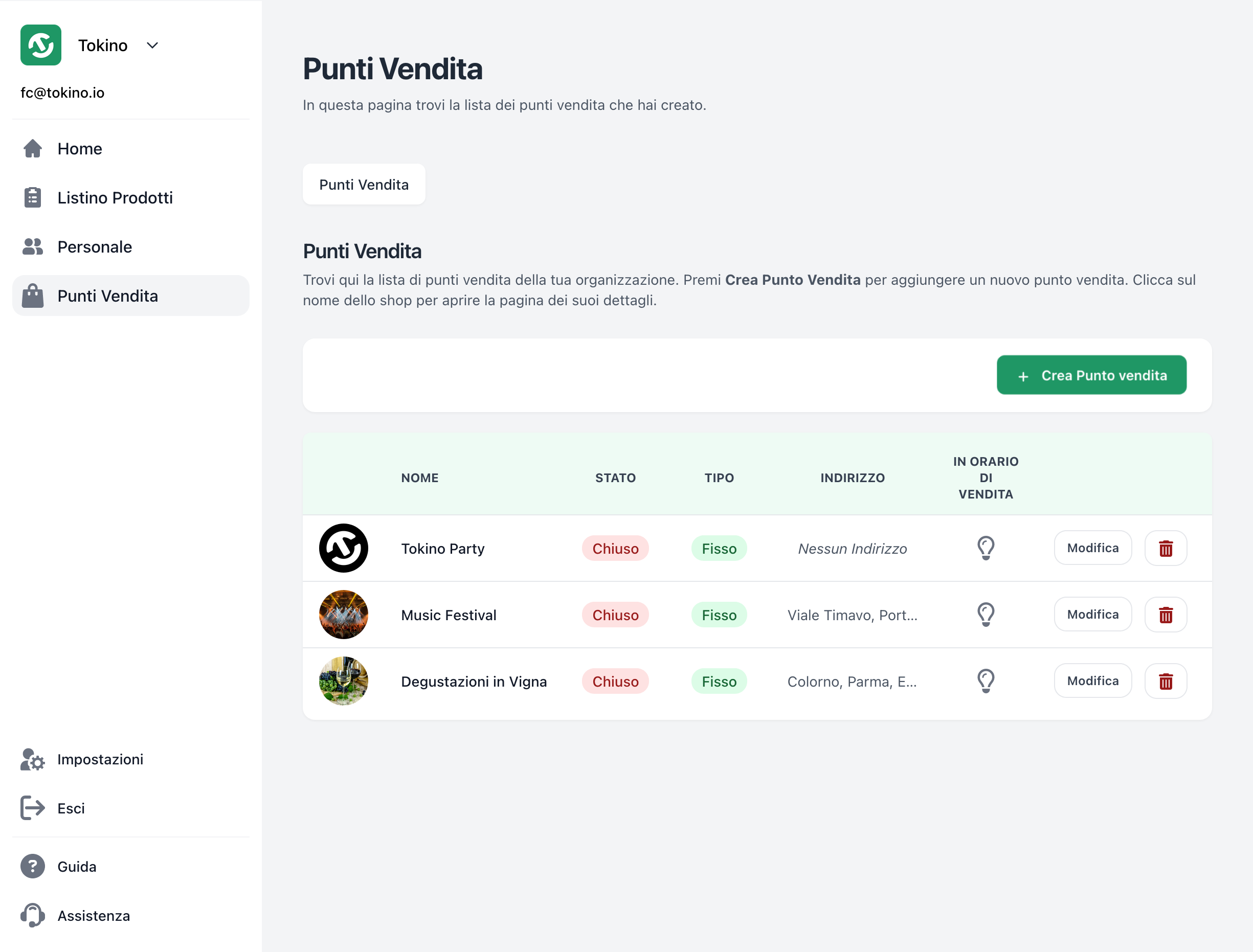
Task: Open Impostazioni settings
Action: click(x=100, y=759)
